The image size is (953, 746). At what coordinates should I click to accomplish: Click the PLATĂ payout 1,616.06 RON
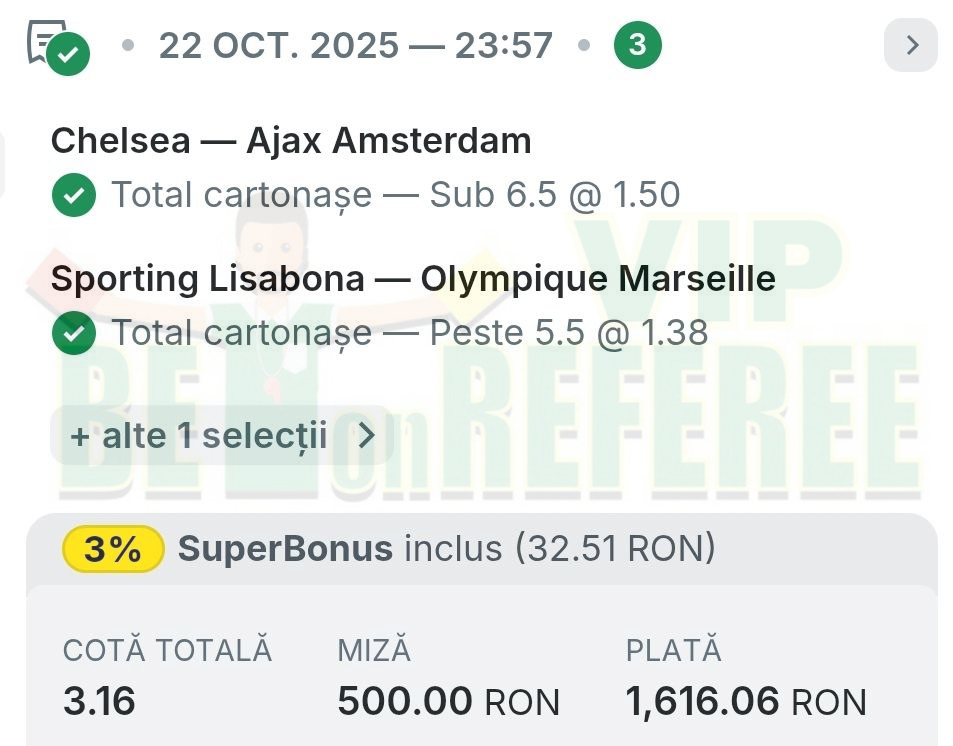tap(745, 702)
